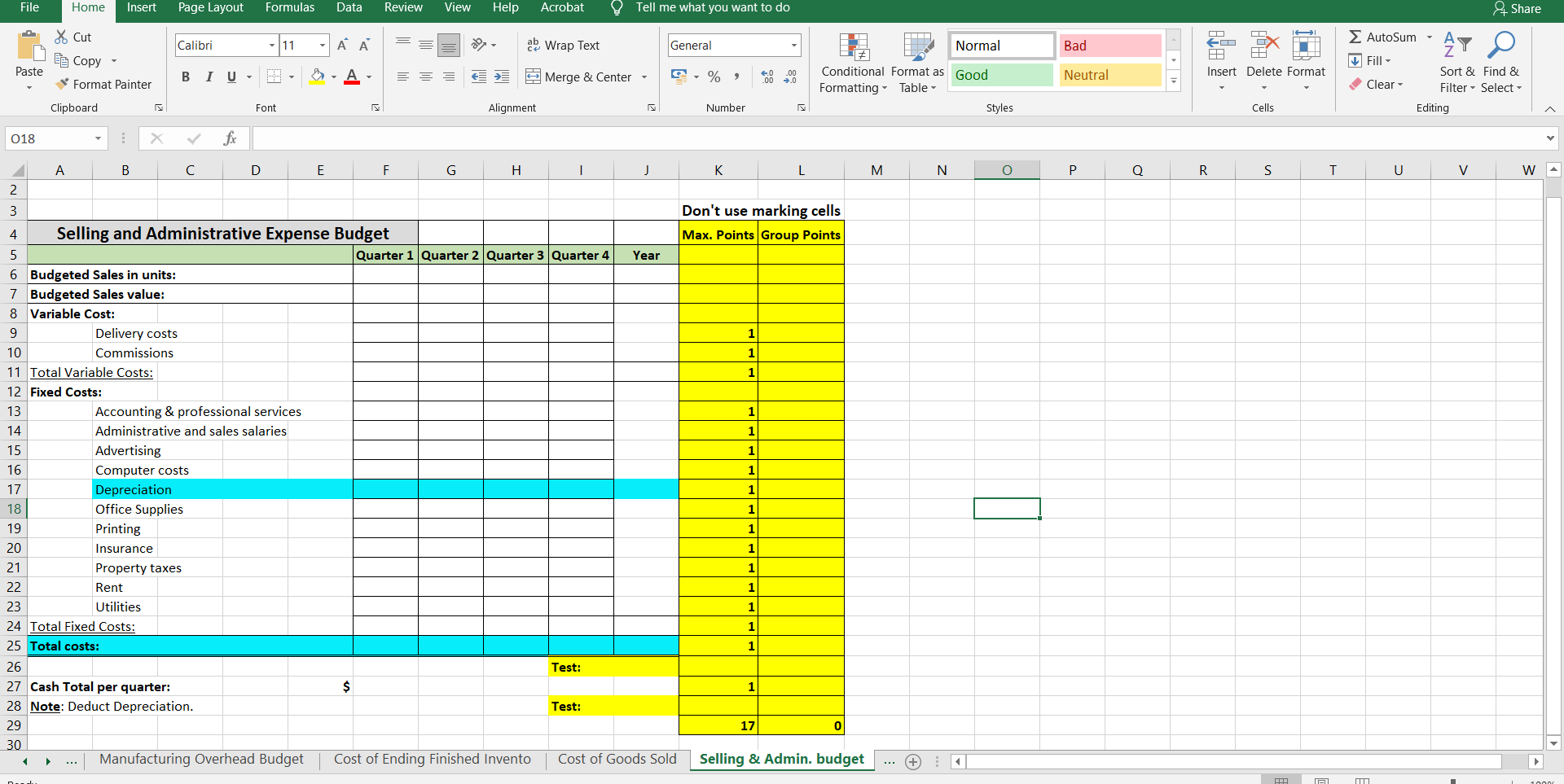Select the Format Painter tool
Screen dimensions: 1564x784
click(x=104, y=84)
